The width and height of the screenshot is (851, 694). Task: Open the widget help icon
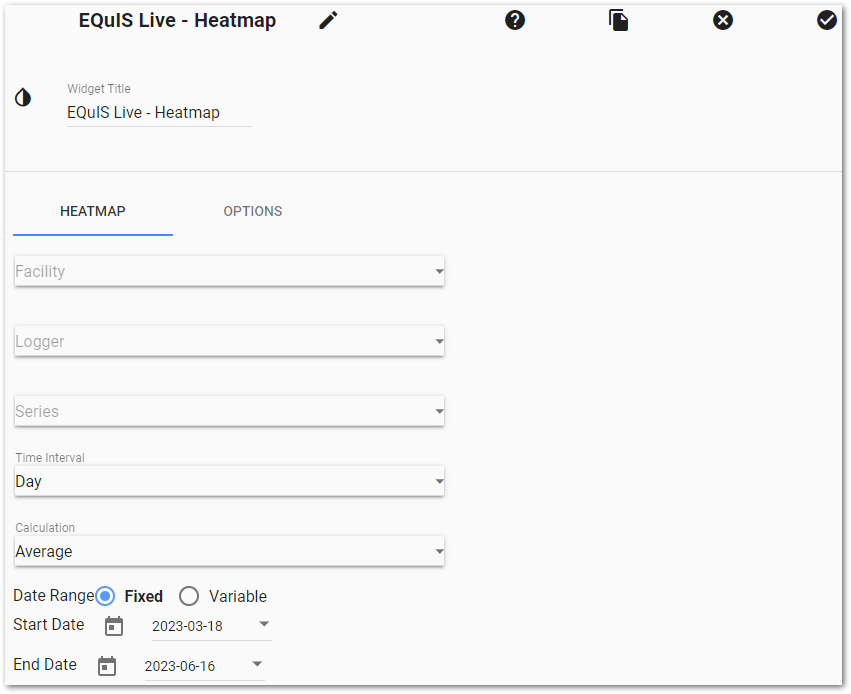tap(515, 20)
